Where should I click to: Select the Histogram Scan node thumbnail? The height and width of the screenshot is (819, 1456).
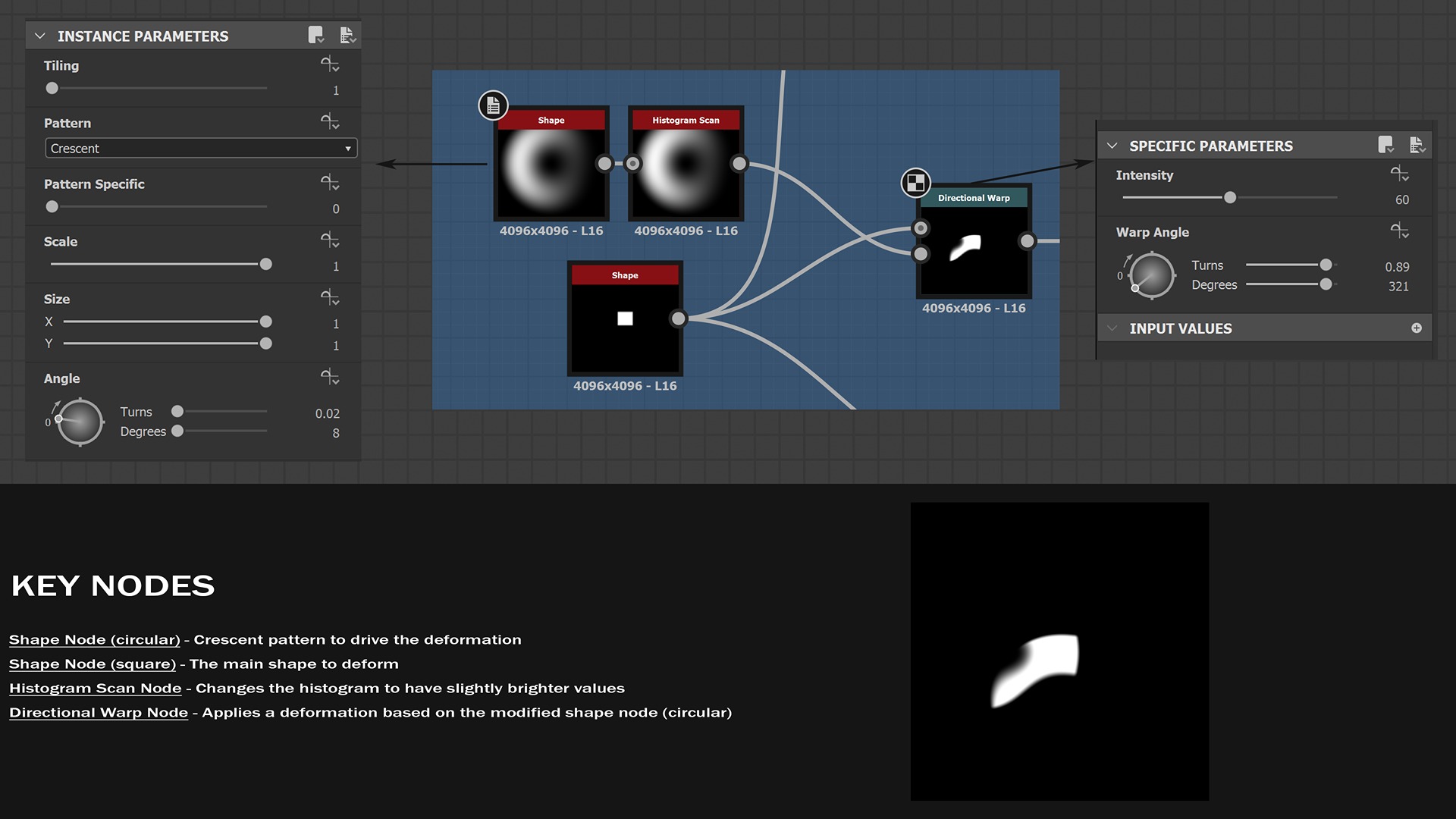click(x=686, y=173)
